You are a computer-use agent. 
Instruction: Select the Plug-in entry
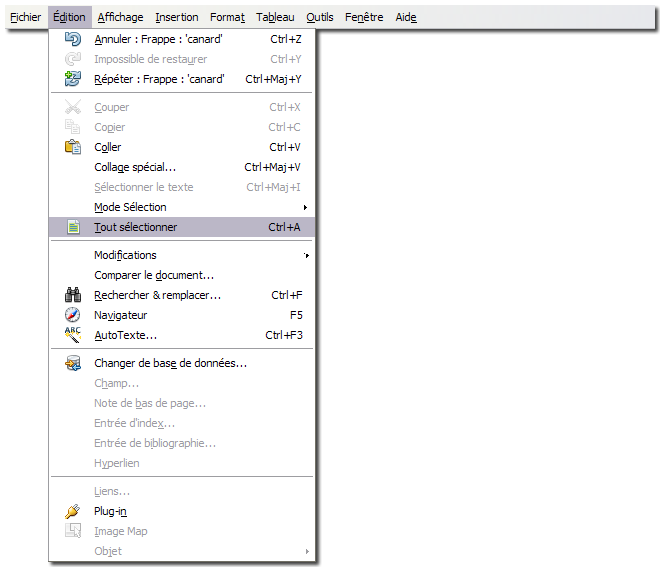[182, 511]
